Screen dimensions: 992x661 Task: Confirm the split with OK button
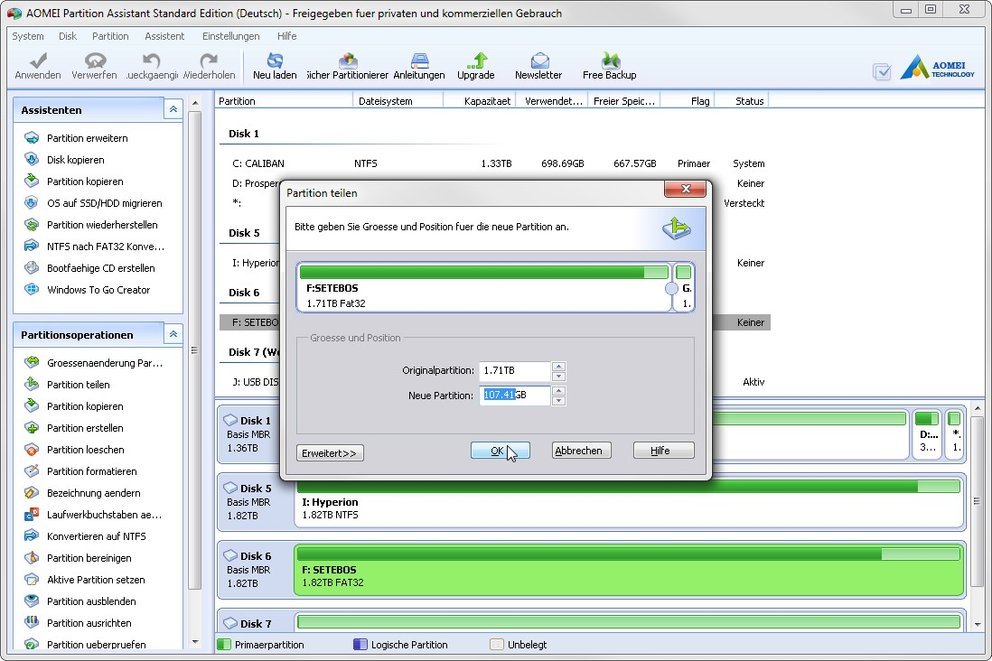point(500,450)
